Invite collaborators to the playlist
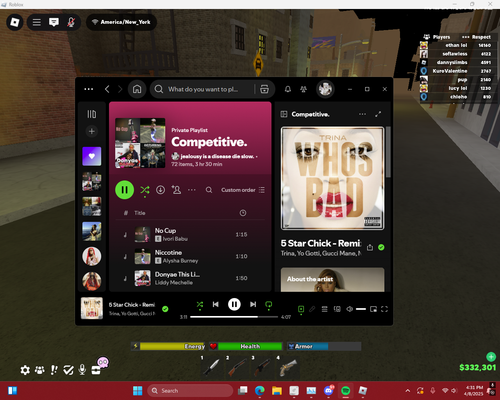Viewport: 500px width, 400px height. point(176,190)
